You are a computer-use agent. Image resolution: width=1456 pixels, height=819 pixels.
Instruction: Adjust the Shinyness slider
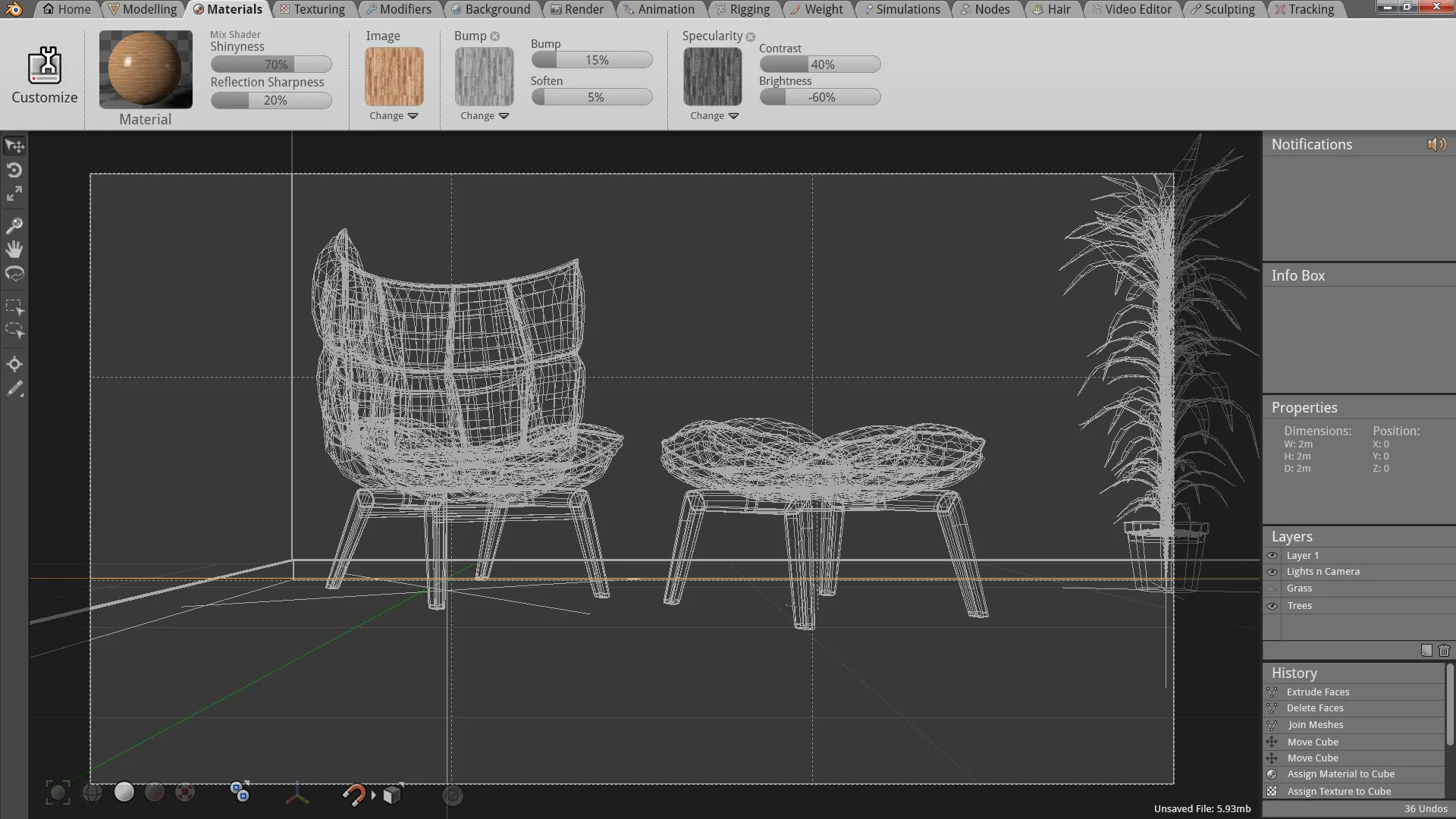coord(271,64)
